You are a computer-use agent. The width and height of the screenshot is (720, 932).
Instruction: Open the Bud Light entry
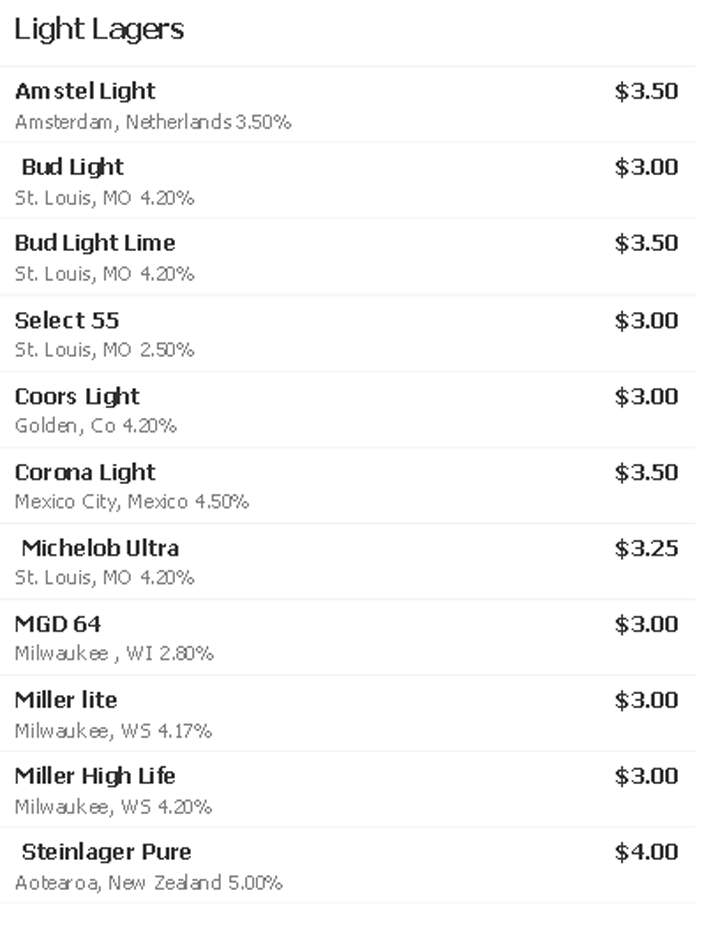pos(348,181)
